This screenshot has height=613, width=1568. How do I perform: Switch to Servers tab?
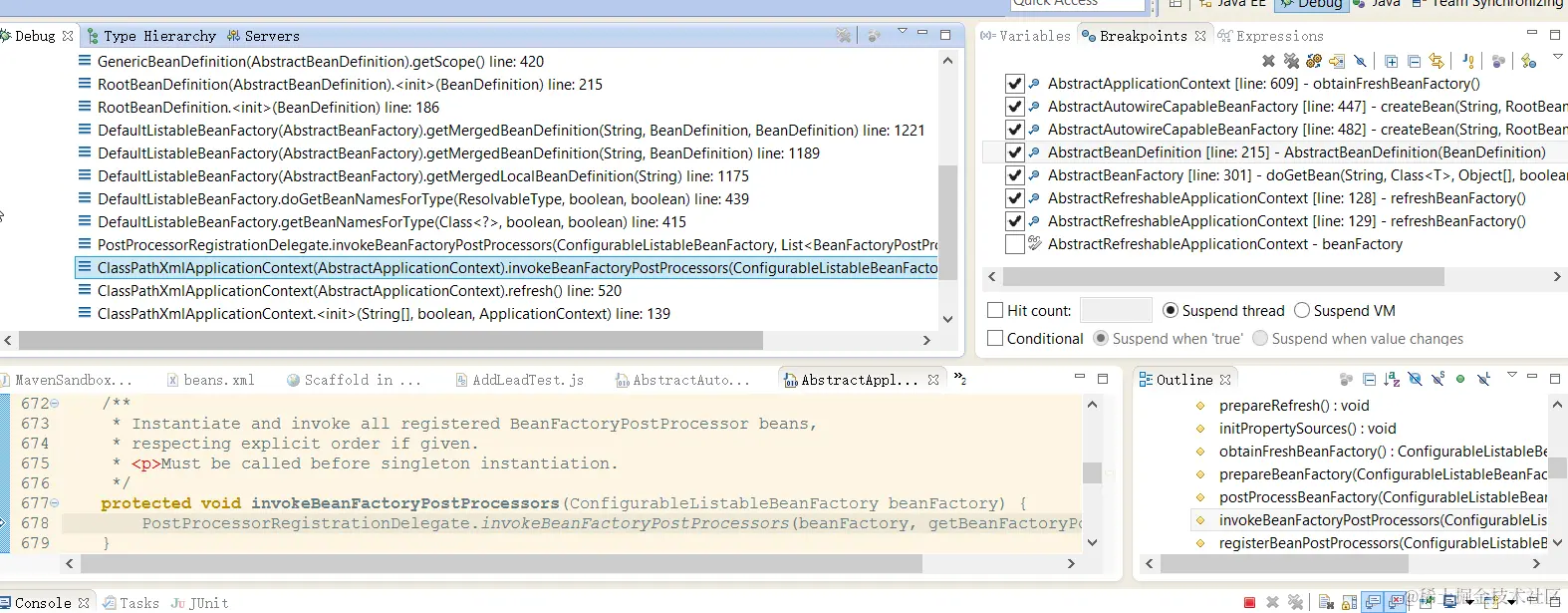click(263, 36)
